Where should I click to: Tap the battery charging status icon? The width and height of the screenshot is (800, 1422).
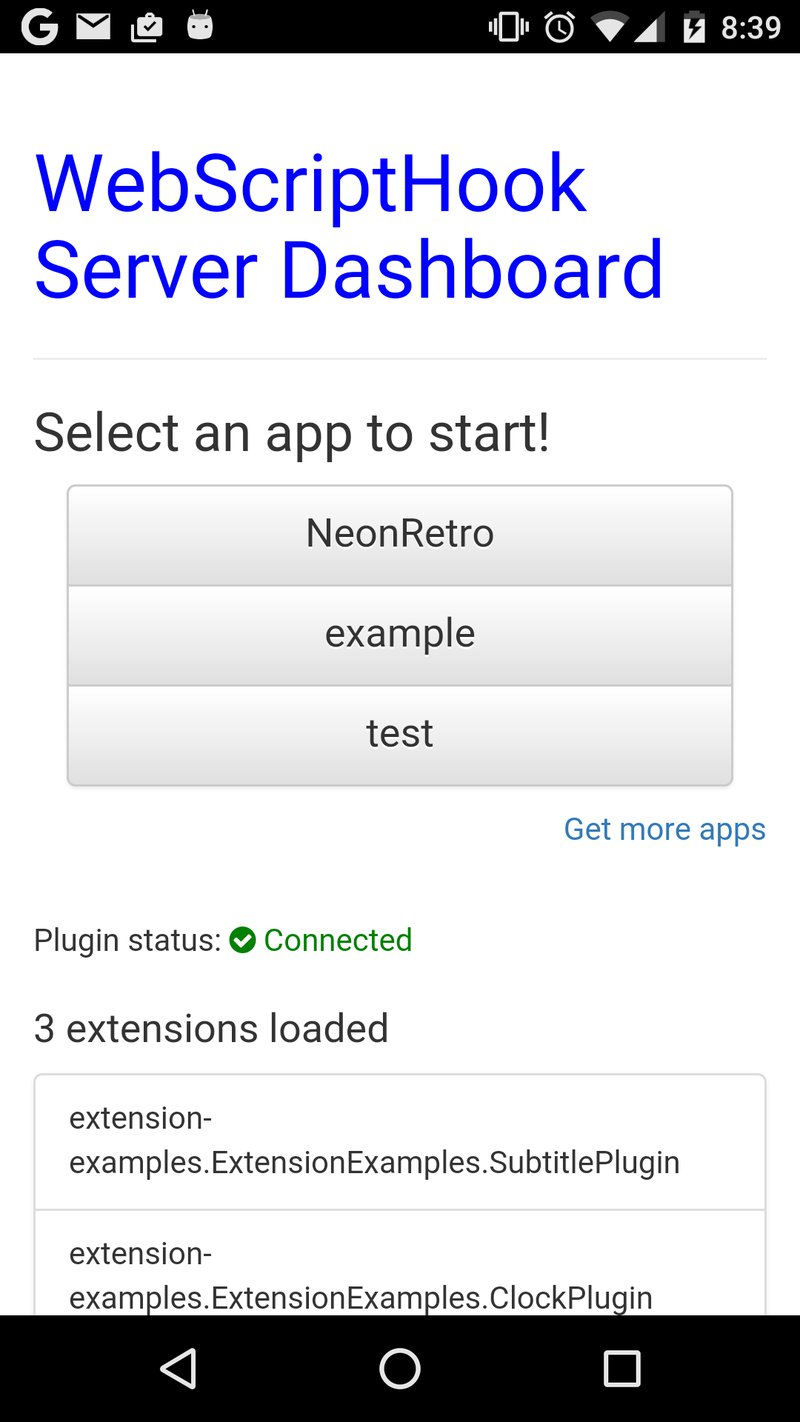[693, 27]
